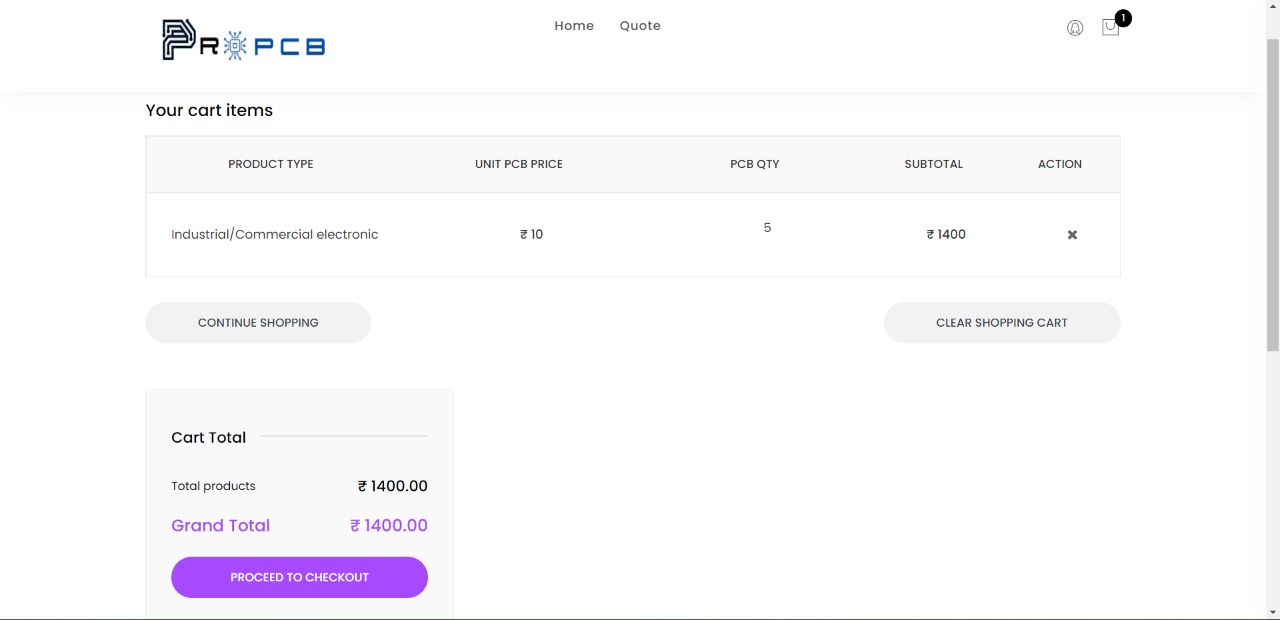The image size is (1280, 620).
Task: Click the Grand Total amount
Action: pos(389,526)
